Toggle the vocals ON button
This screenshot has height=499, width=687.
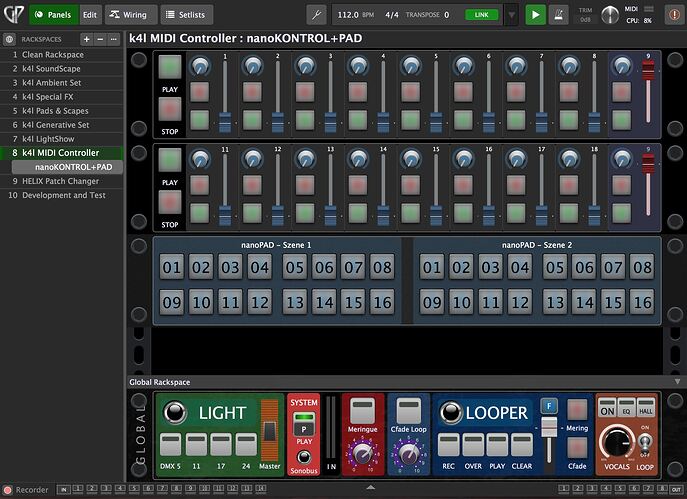click(607, 407)
